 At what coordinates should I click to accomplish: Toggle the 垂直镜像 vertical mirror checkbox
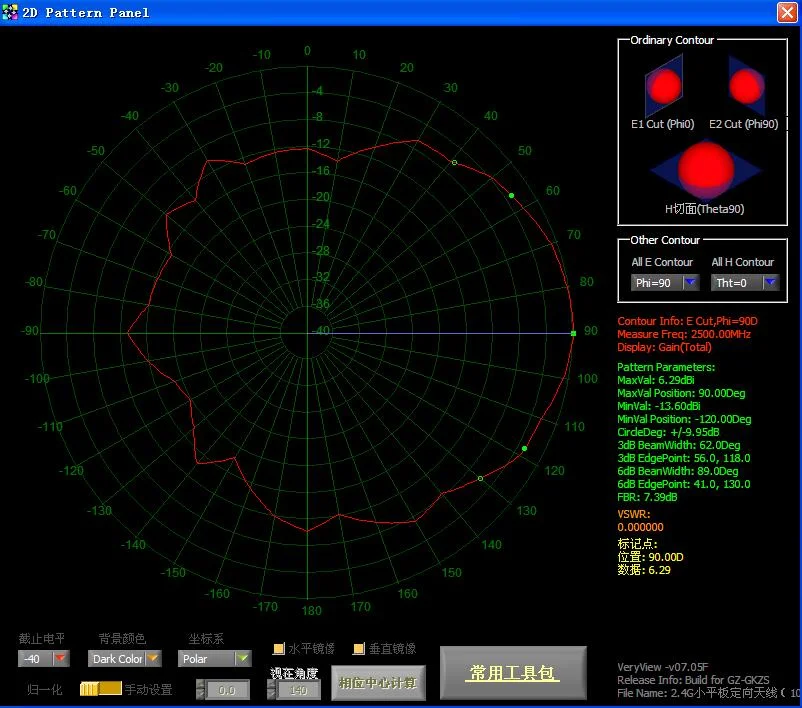[x=359, y=649]
